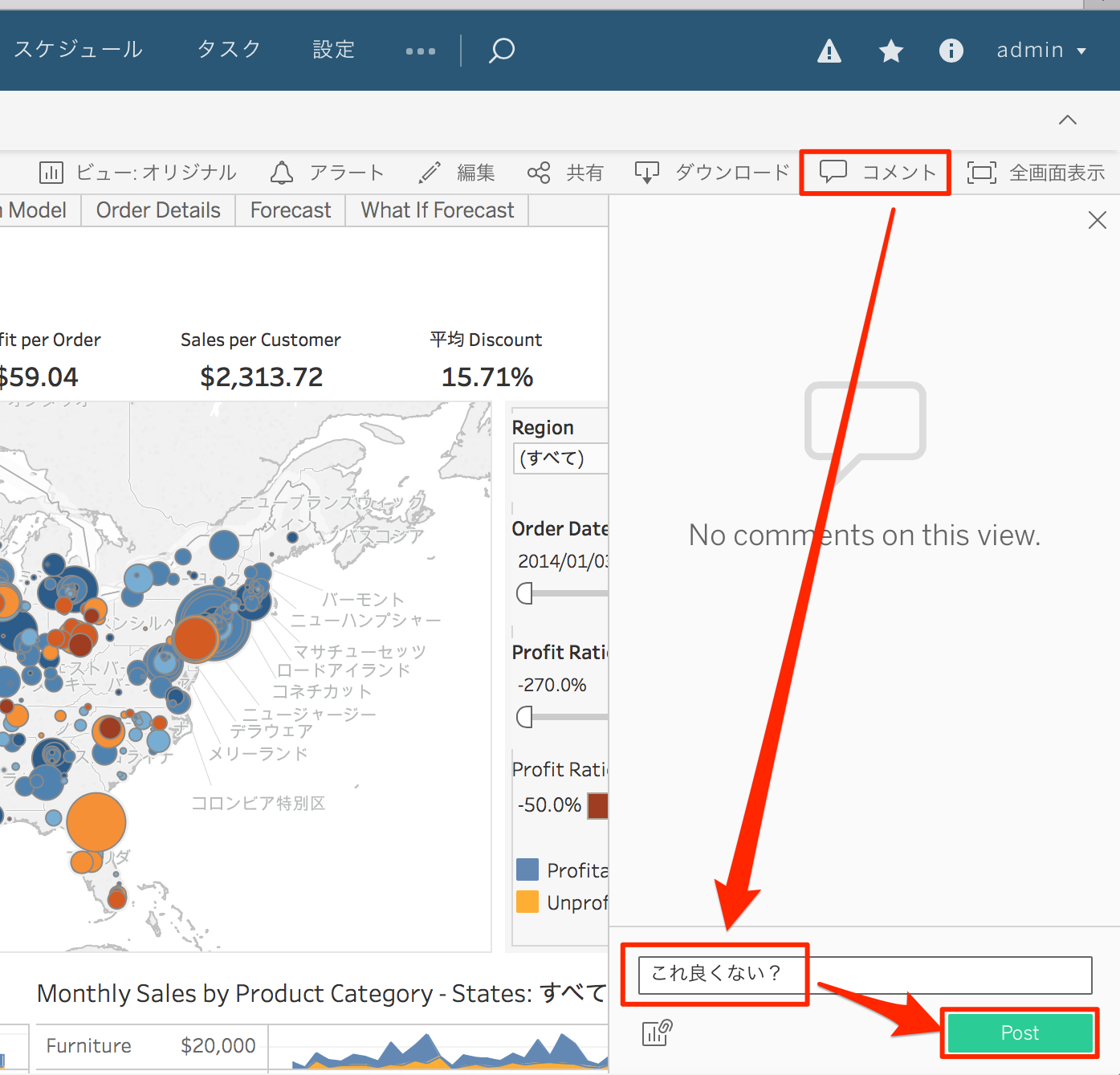This screenshot has width=1120, height=1075.
Task: Open the スケジュール menu item
Action: (78, 48)
